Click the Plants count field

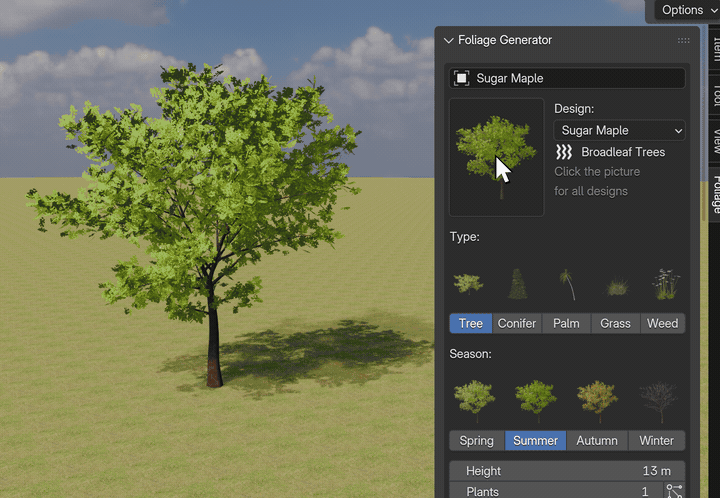point(556,491)
